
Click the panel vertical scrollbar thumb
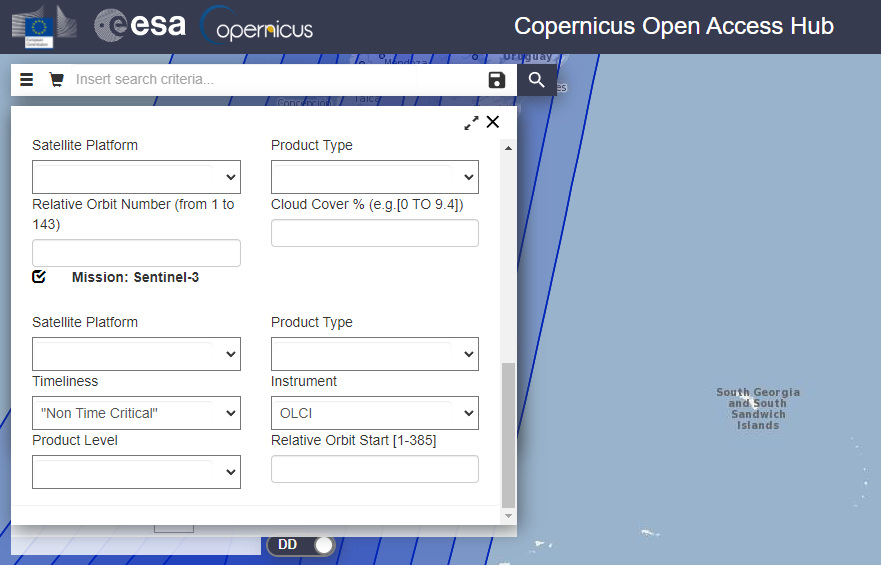pyautogui.click(x=508, y=435)
